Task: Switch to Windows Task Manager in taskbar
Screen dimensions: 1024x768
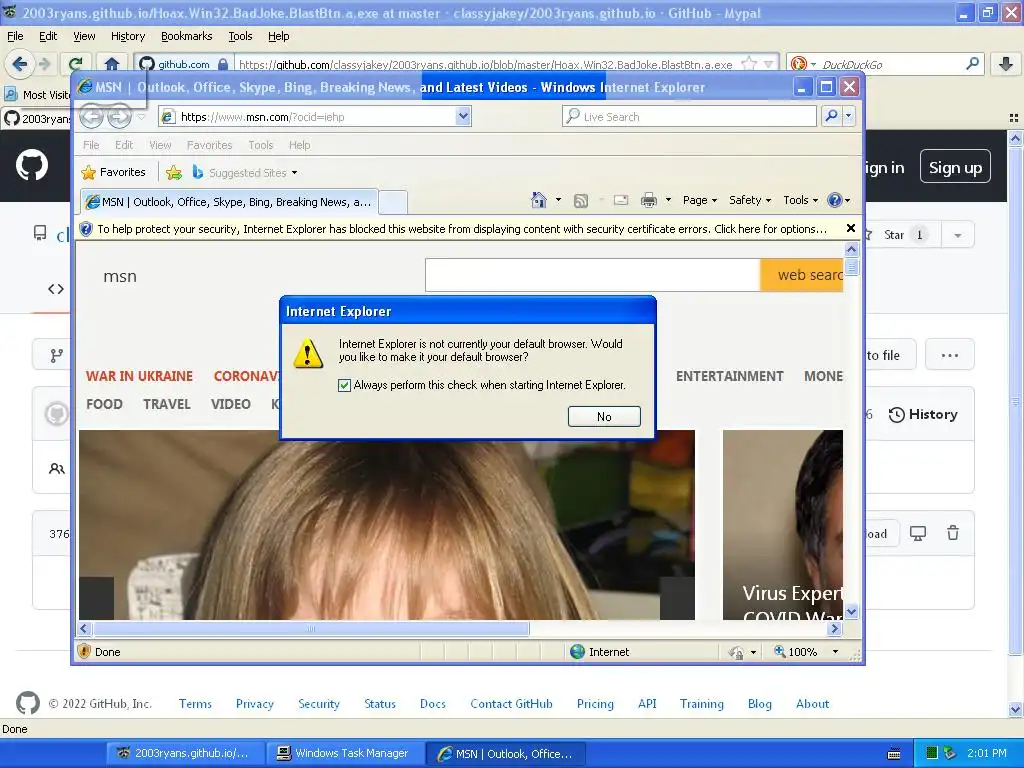Action: point(344,753)
